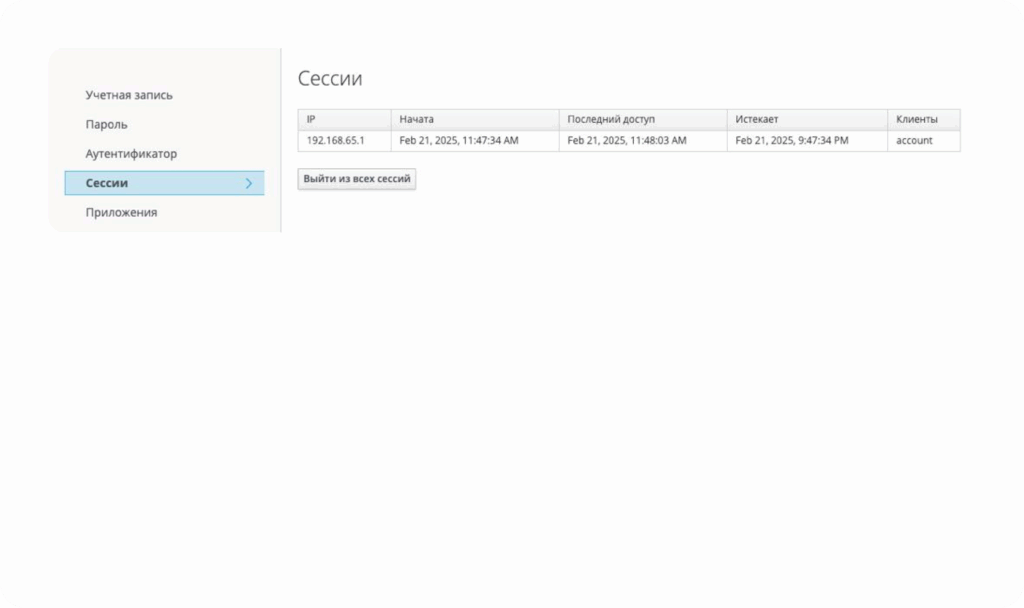
Task: Open the Учетная запись section
Action: coord(129,95)
